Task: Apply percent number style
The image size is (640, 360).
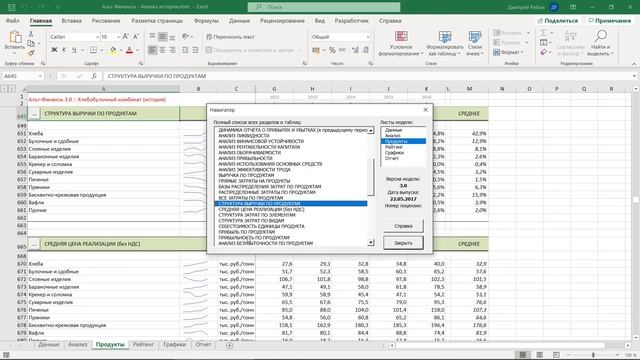Action: coord(332,50)
